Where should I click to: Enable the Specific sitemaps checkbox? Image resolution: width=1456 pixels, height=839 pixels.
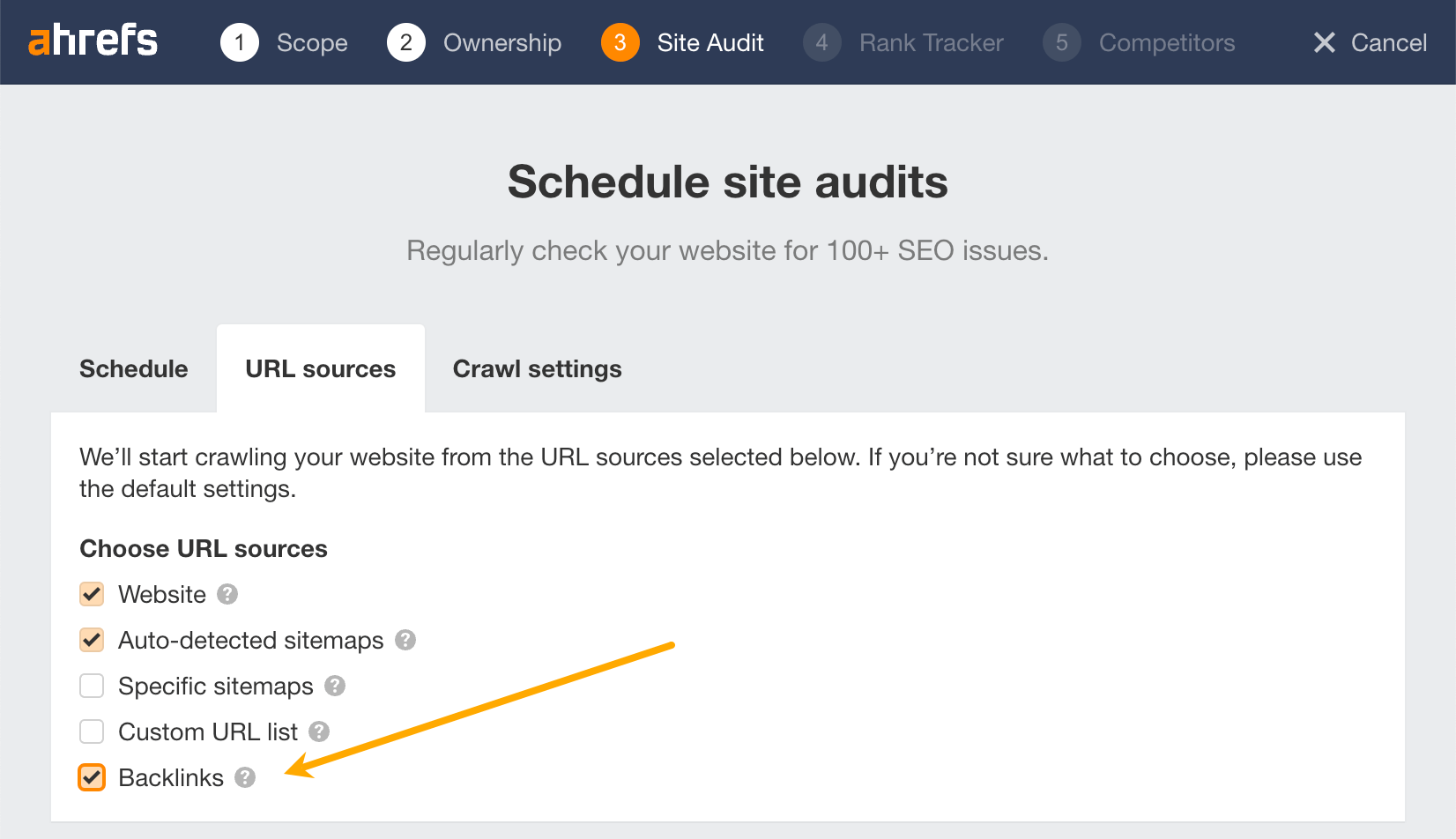pyautogui.click(x=92, y=686)
